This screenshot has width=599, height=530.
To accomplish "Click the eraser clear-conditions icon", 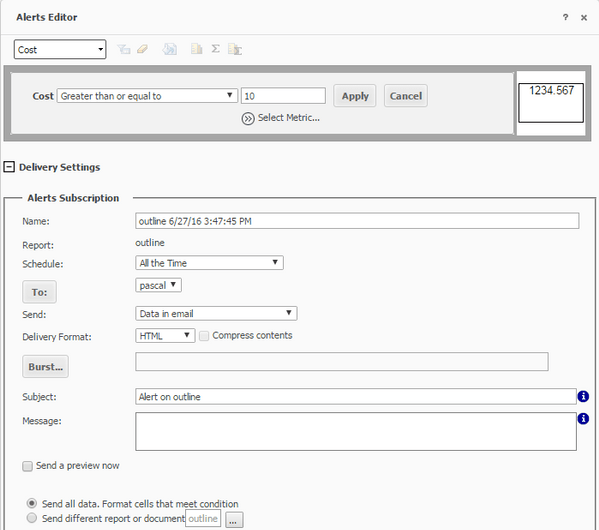I will point(142,49).
